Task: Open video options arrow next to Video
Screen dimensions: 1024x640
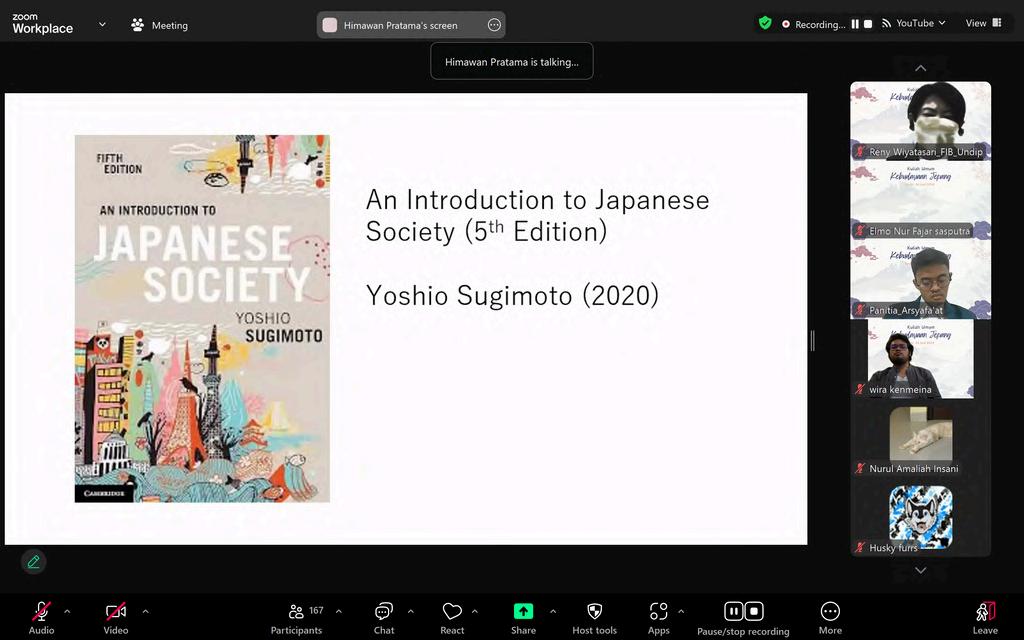Action: coord(146,612)
